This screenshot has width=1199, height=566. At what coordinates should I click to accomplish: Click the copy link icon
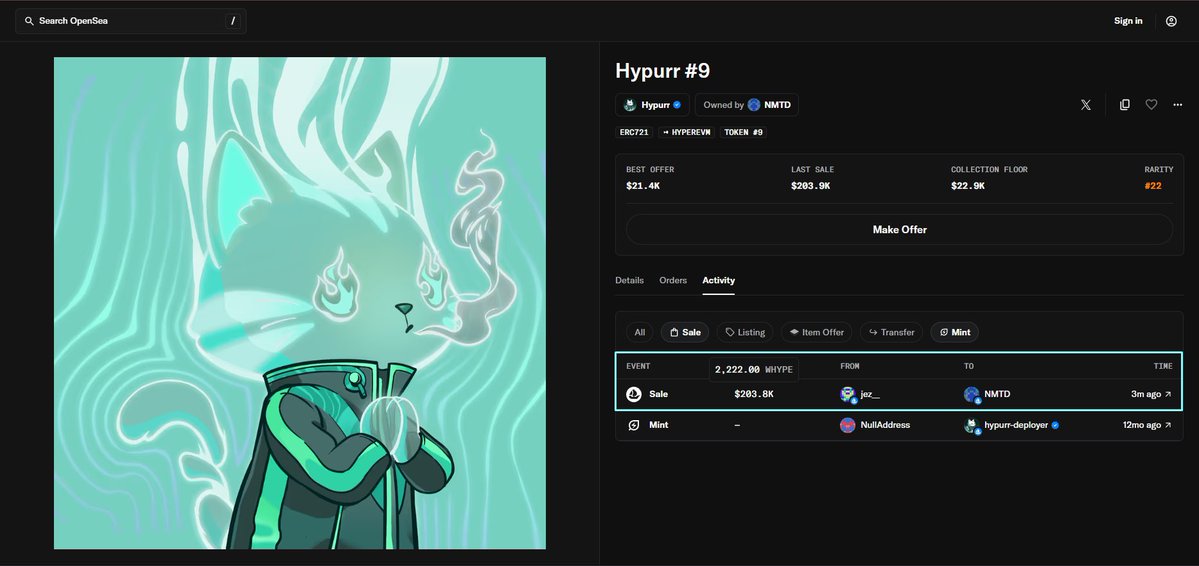[x=1124, y=105]
